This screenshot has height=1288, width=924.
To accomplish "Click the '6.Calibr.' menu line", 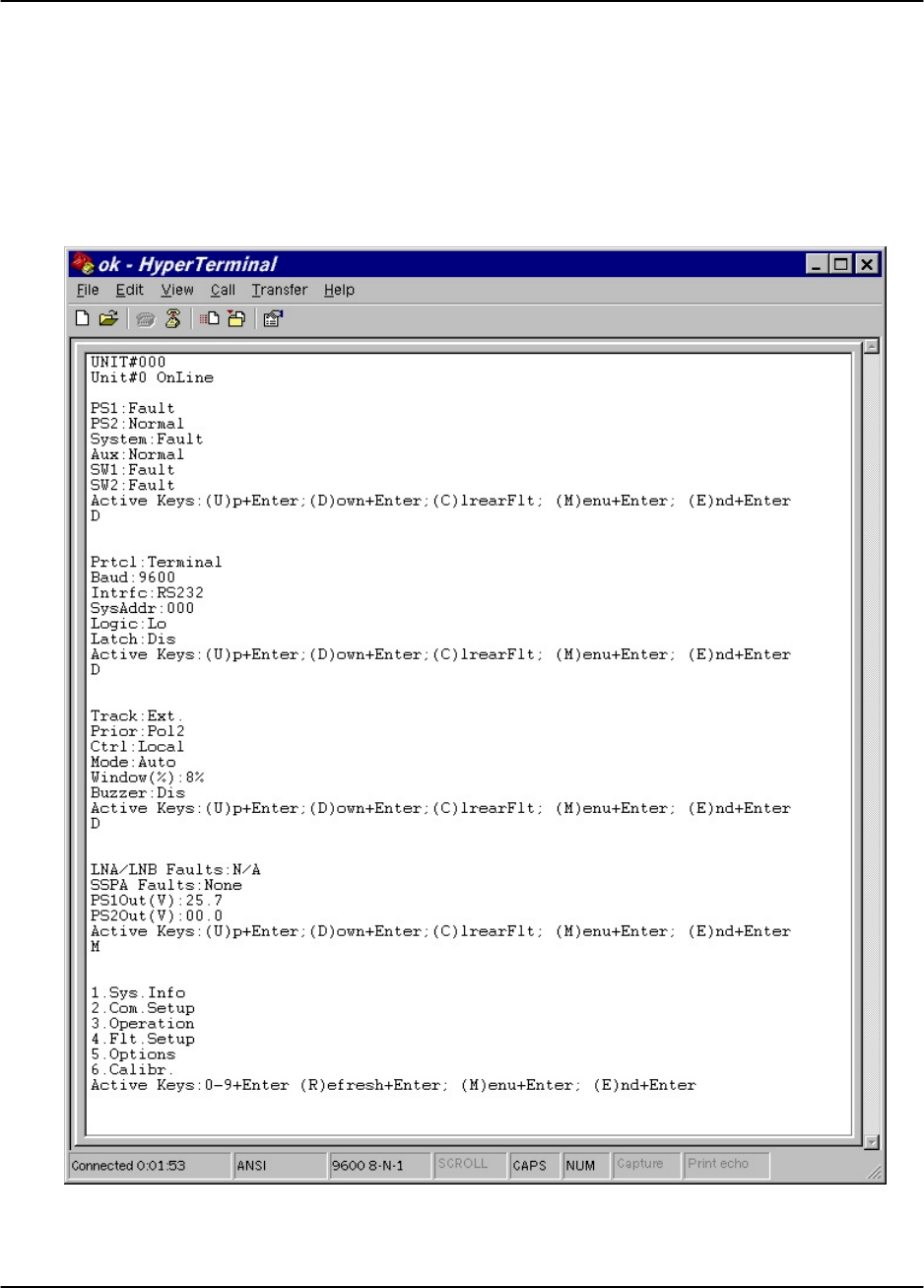I will [133, 1069].
